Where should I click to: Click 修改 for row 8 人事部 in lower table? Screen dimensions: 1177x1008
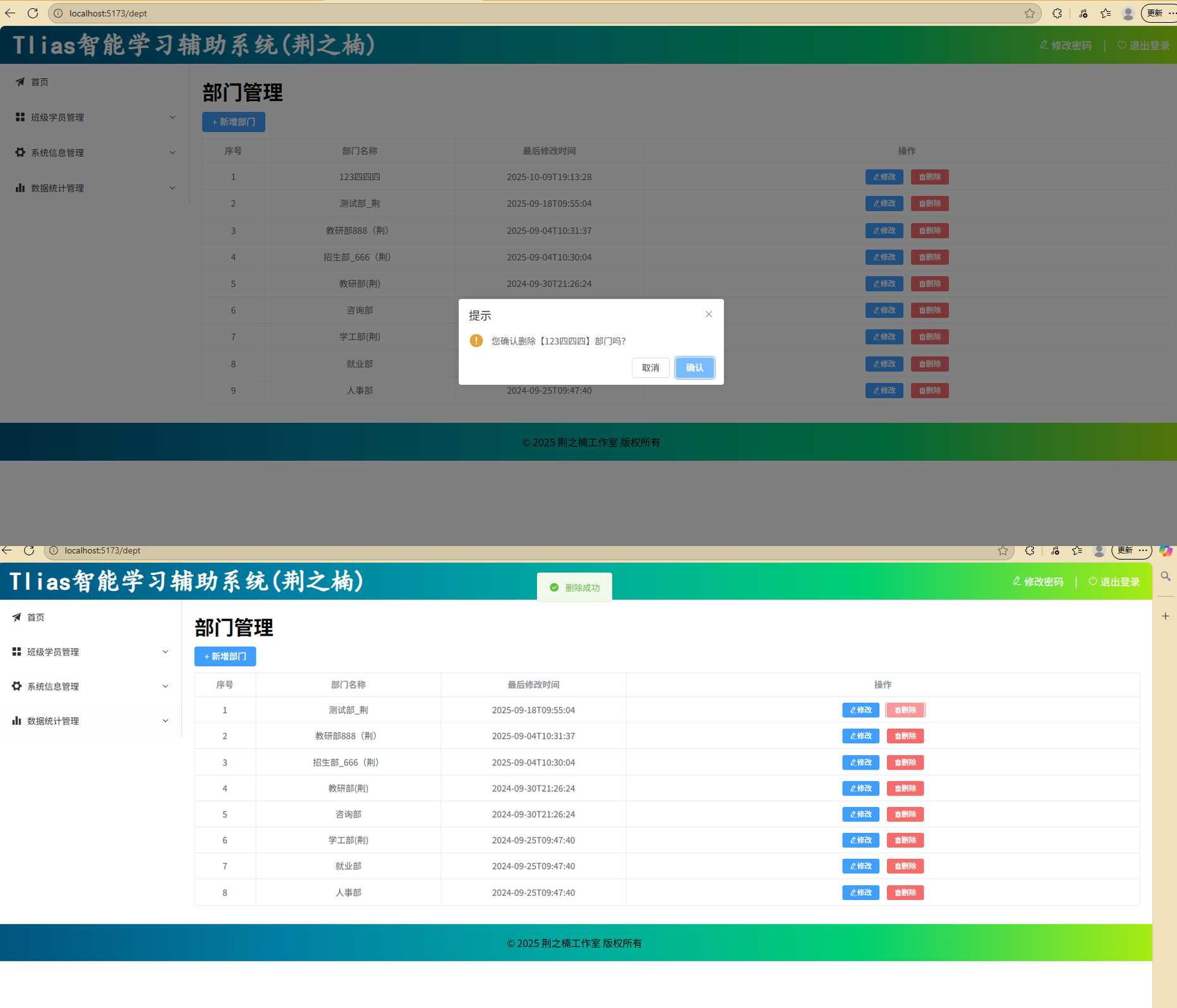(x=860, y=892)
